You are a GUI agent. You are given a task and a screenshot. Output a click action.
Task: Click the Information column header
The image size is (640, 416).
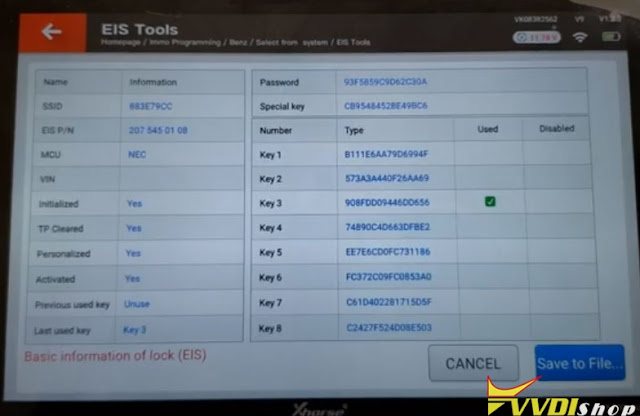tap(153, 82)
